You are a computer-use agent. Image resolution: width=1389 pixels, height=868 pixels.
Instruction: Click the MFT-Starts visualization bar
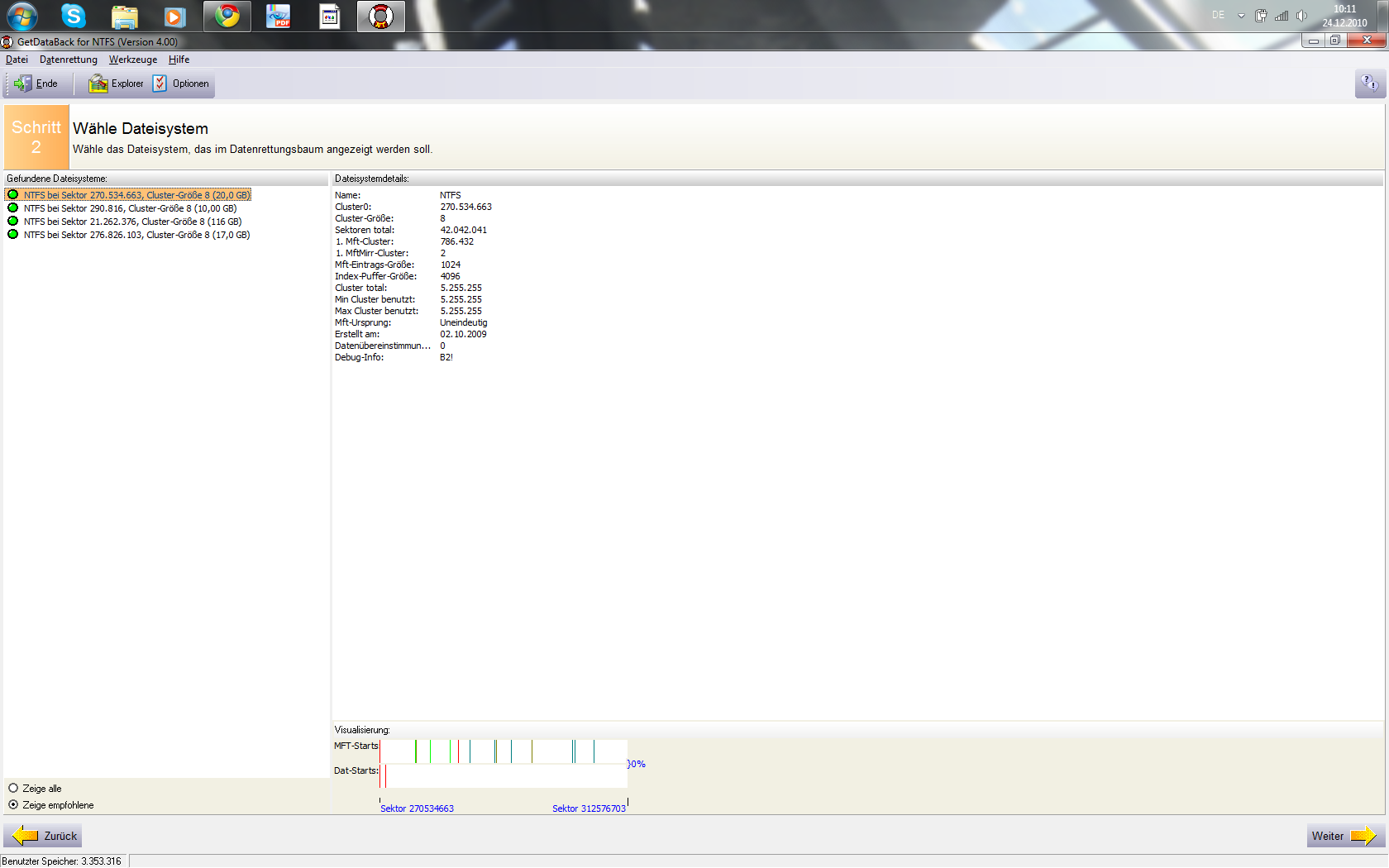coord(504,751)
